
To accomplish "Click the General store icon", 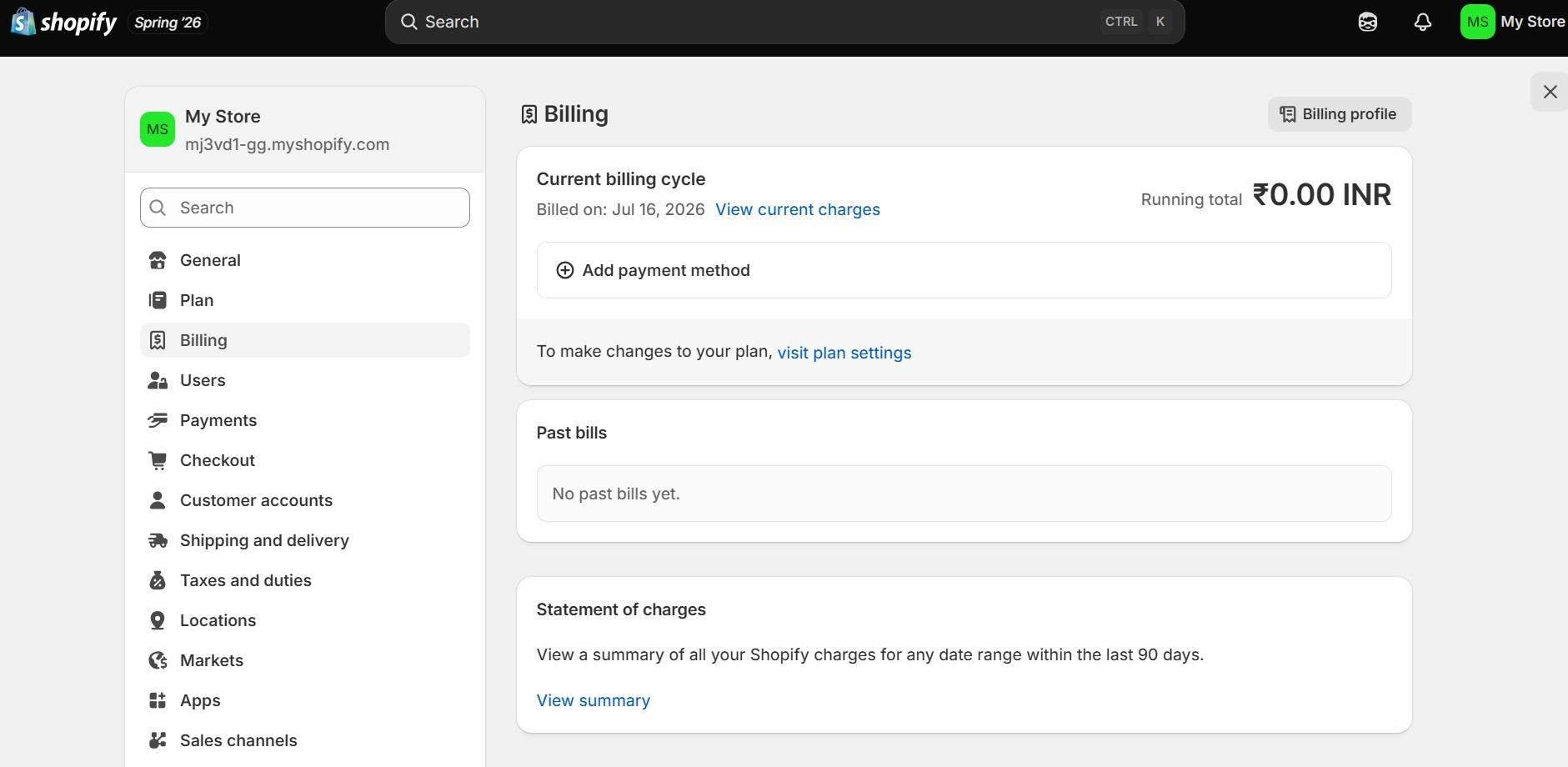I will click(158, 260).
